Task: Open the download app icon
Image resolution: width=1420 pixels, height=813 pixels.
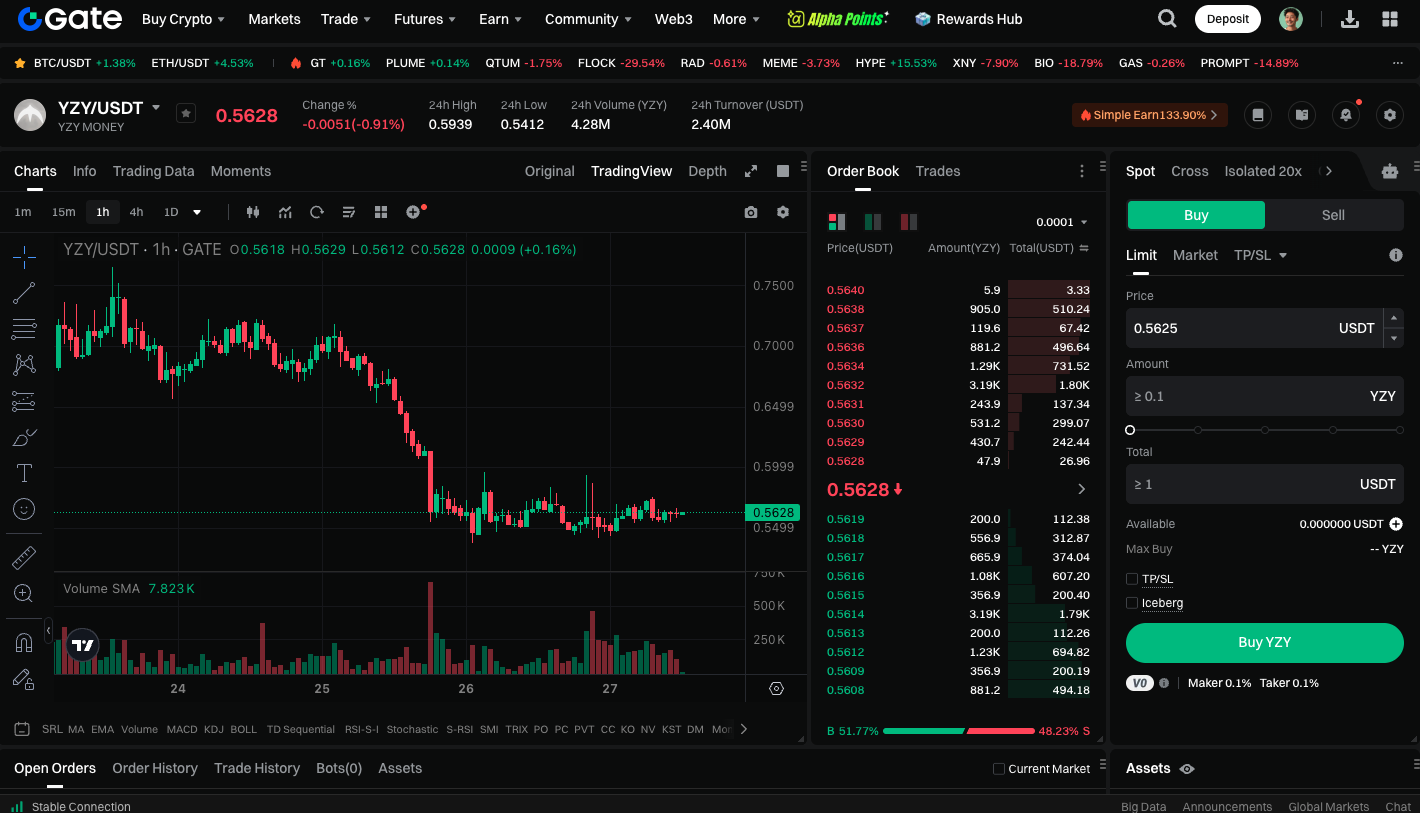Action: [x=1350, y=19]
